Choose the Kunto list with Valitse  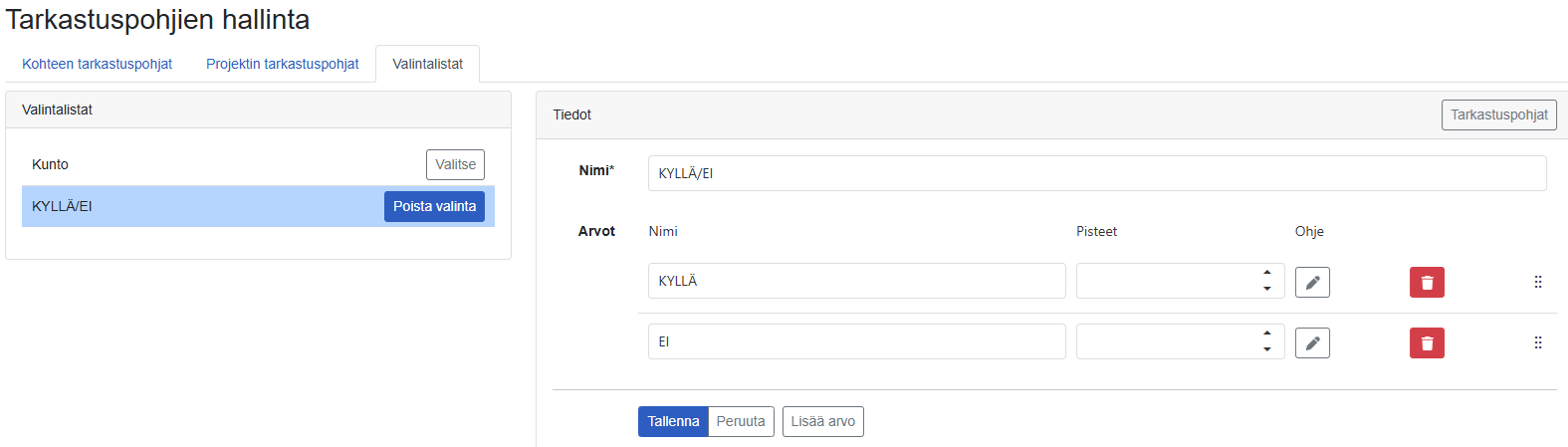point(455,164)
